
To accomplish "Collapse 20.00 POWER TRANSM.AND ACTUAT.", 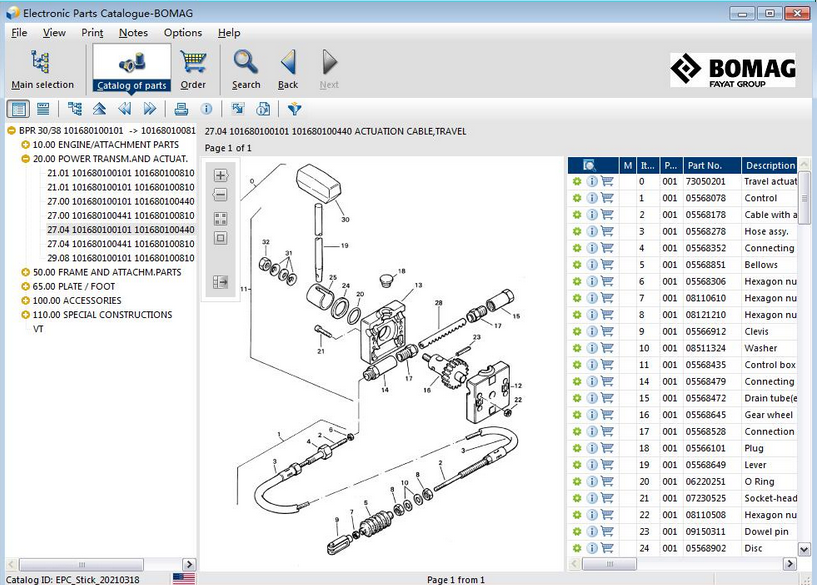I will (25, 159).
